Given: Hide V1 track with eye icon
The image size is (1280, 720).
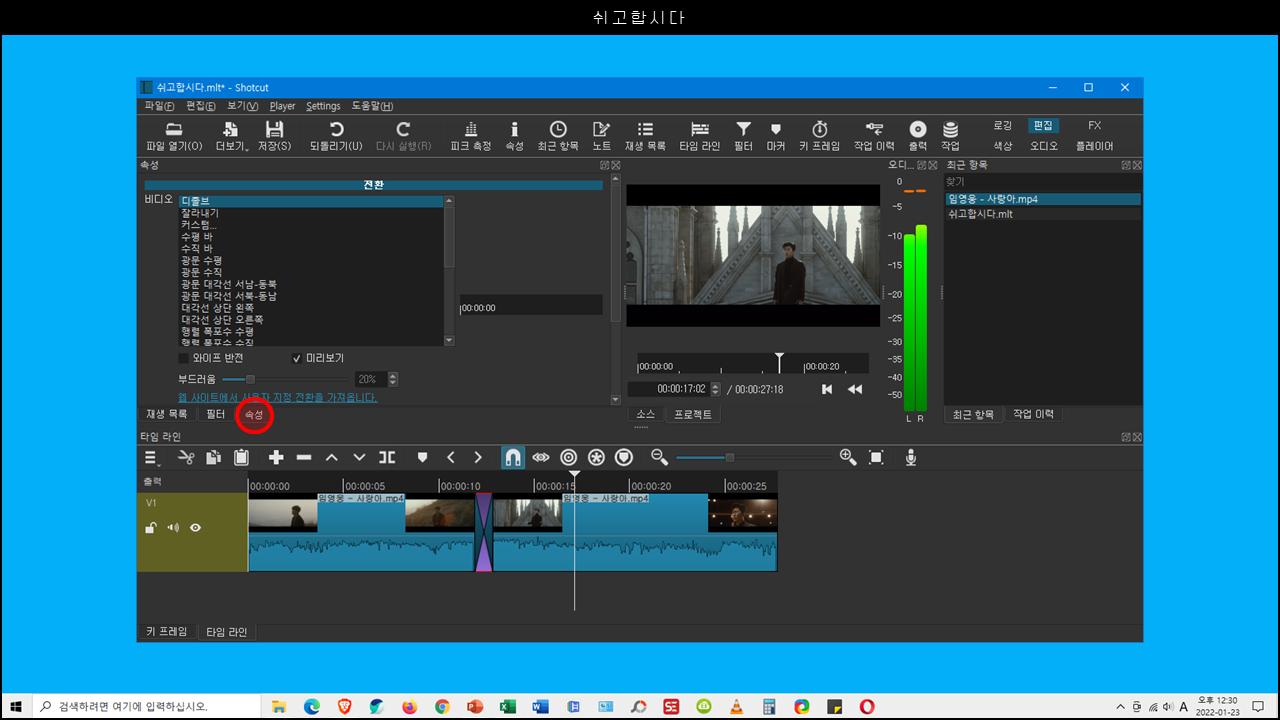Looking at the screenshot, I should pos(196,528).
